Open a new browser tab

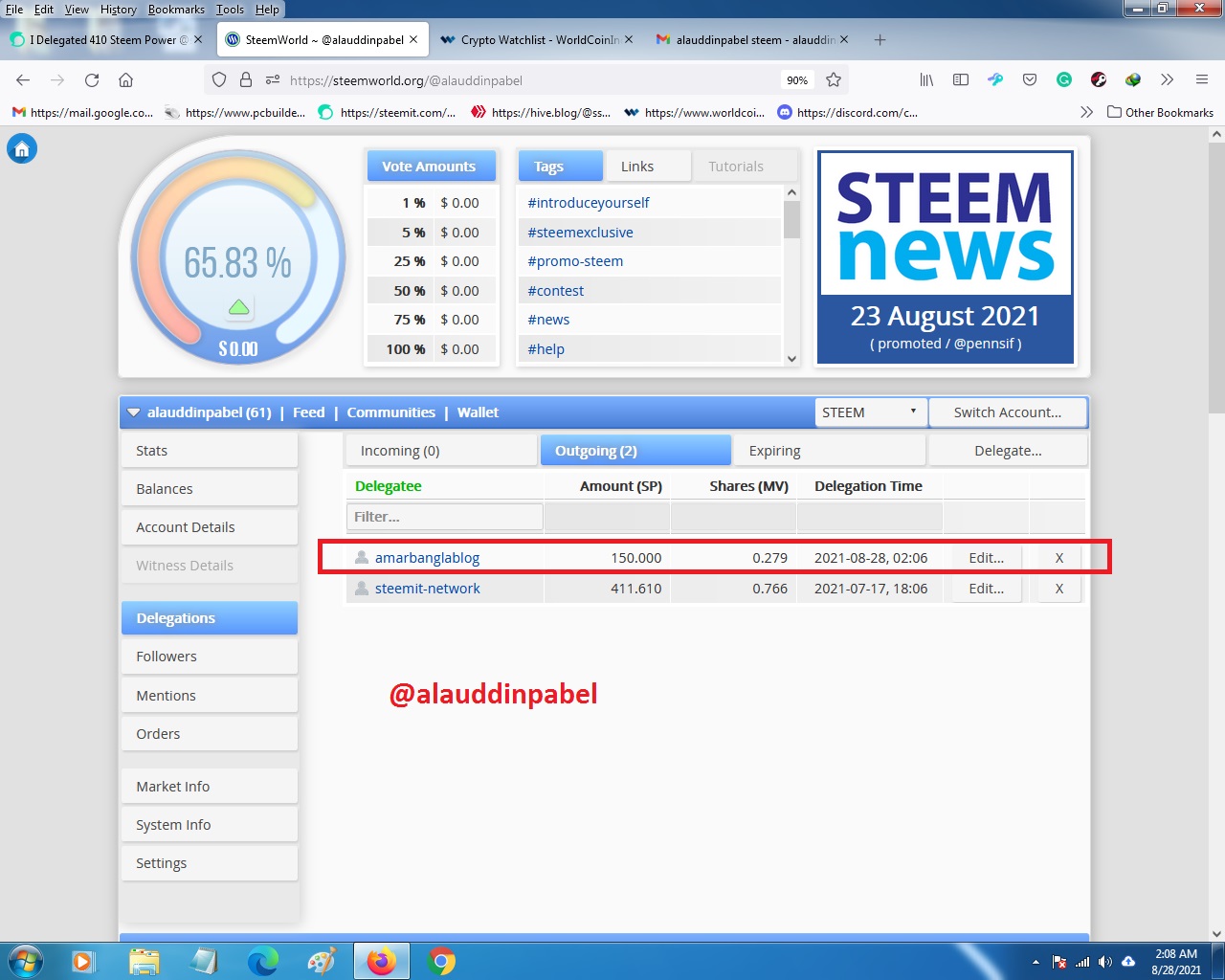click(880, 40)
